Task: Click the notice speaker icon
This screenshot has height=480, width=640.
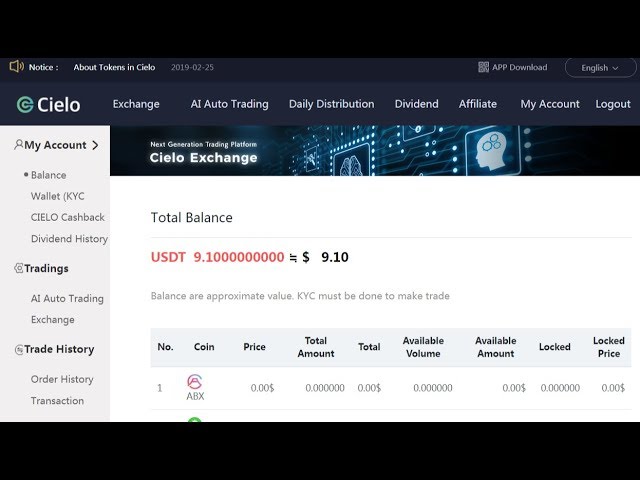Action: click(16, 66)
